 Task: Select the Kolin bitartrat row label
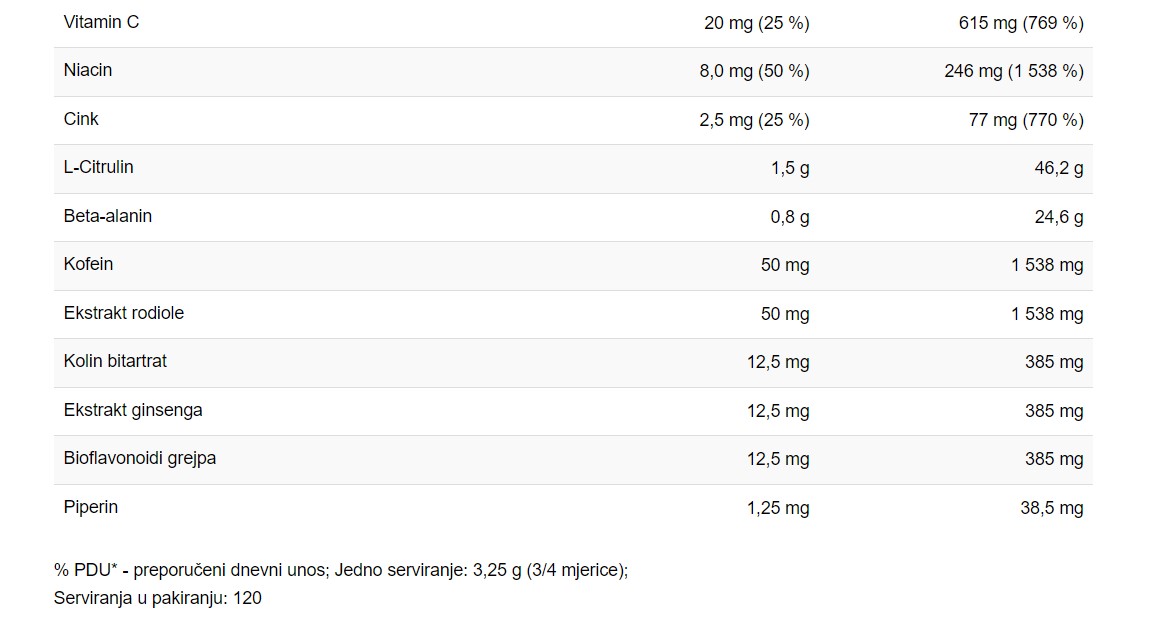115,361
